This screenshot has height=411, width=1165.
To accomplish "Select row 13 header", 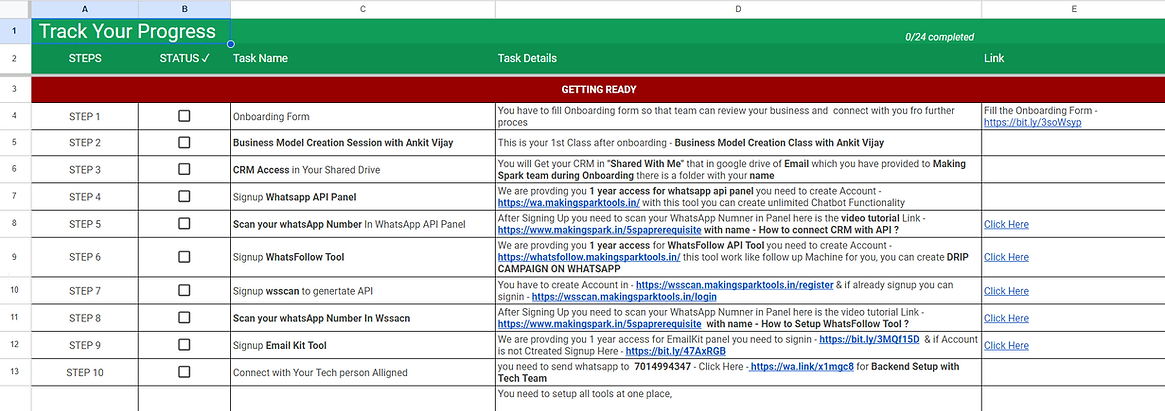I will pos(16,372).
